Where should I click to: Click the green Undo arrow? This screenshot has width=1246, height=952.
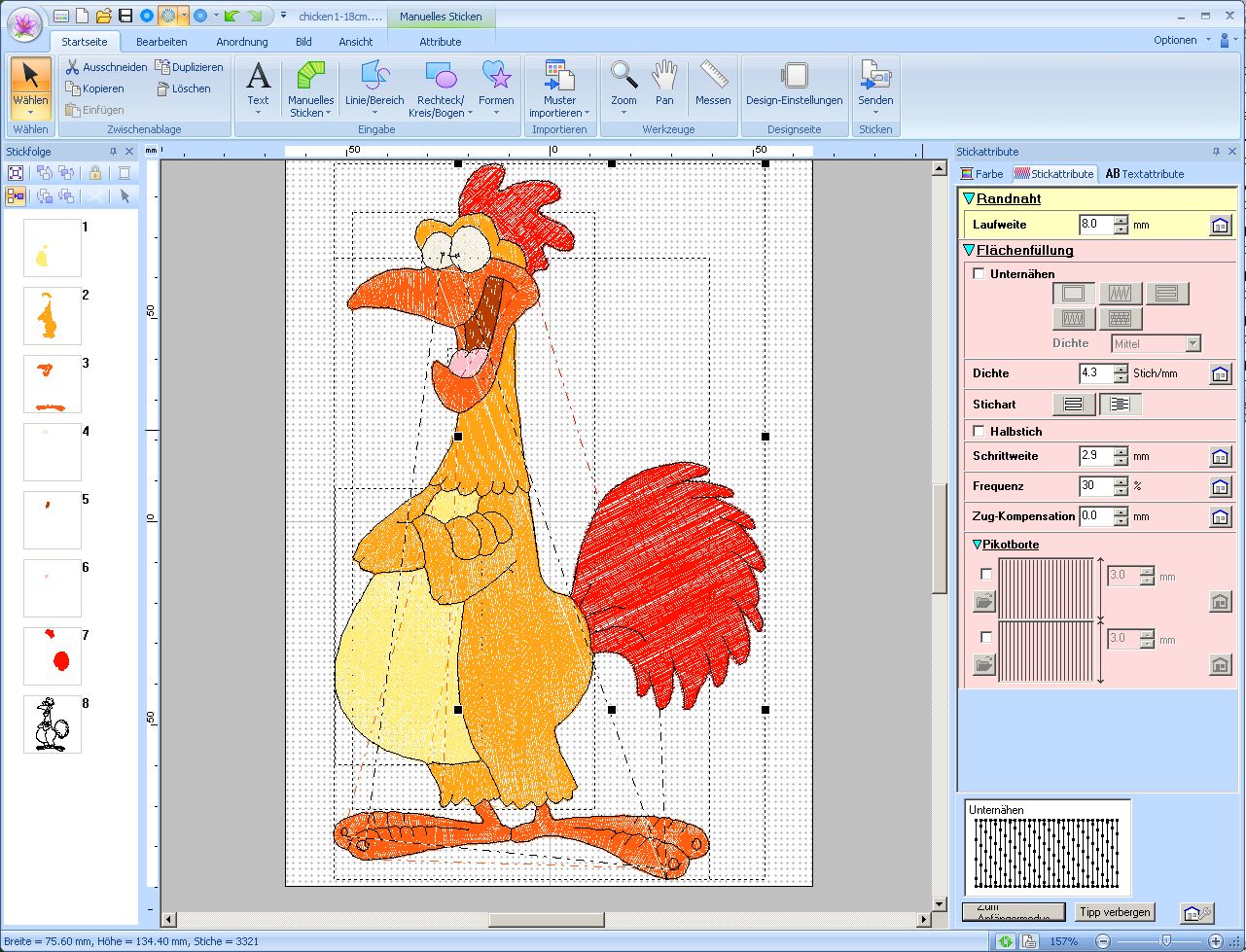coord(231,16)
